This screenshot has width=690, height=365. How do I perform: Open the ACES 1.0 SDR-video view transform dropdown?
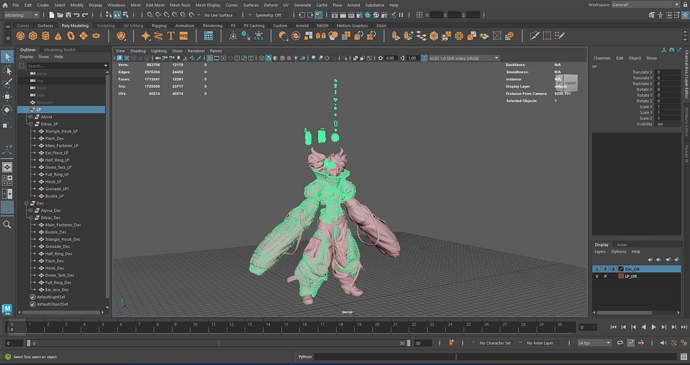tap(464, 58)
